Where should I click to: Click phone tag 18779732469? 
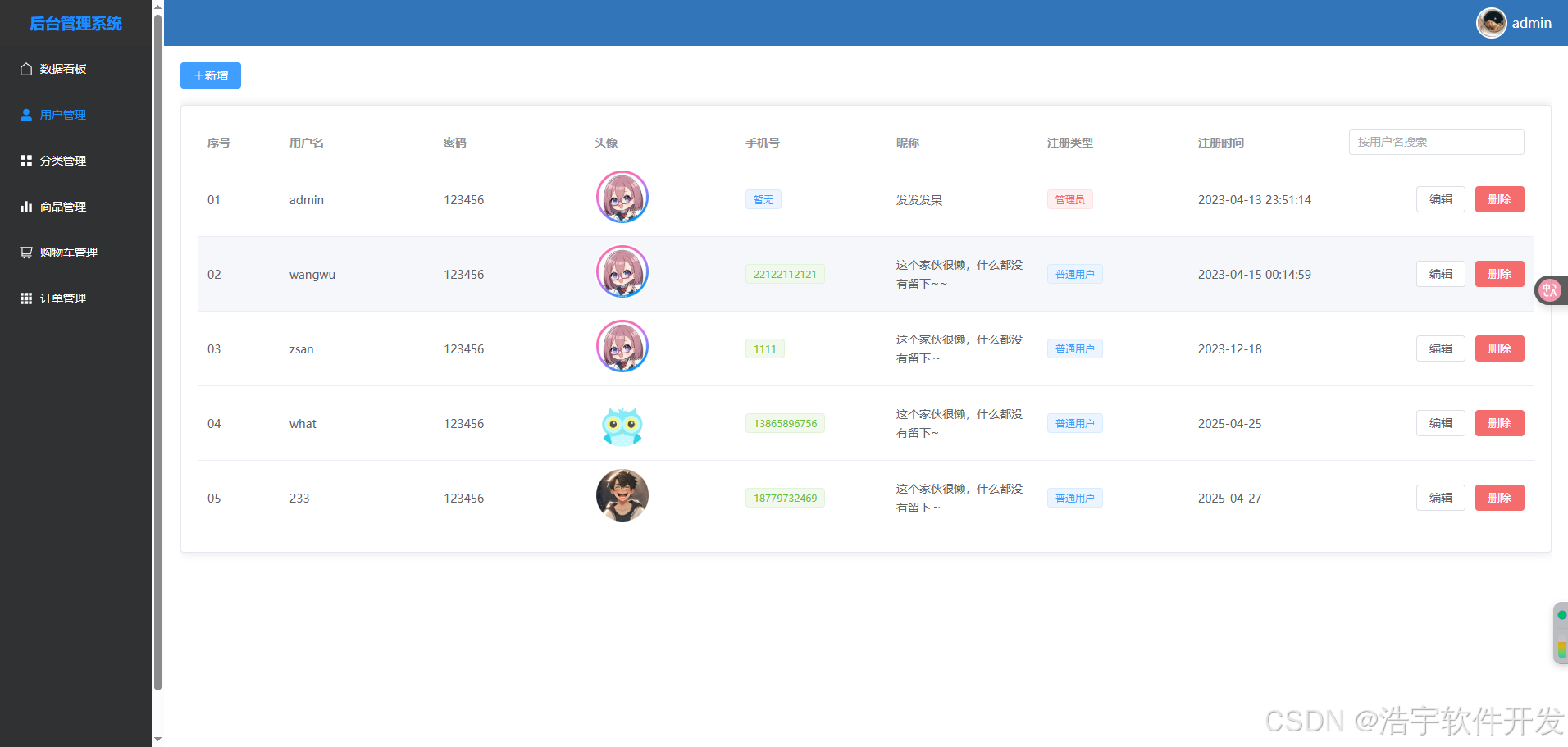(785, 498)
